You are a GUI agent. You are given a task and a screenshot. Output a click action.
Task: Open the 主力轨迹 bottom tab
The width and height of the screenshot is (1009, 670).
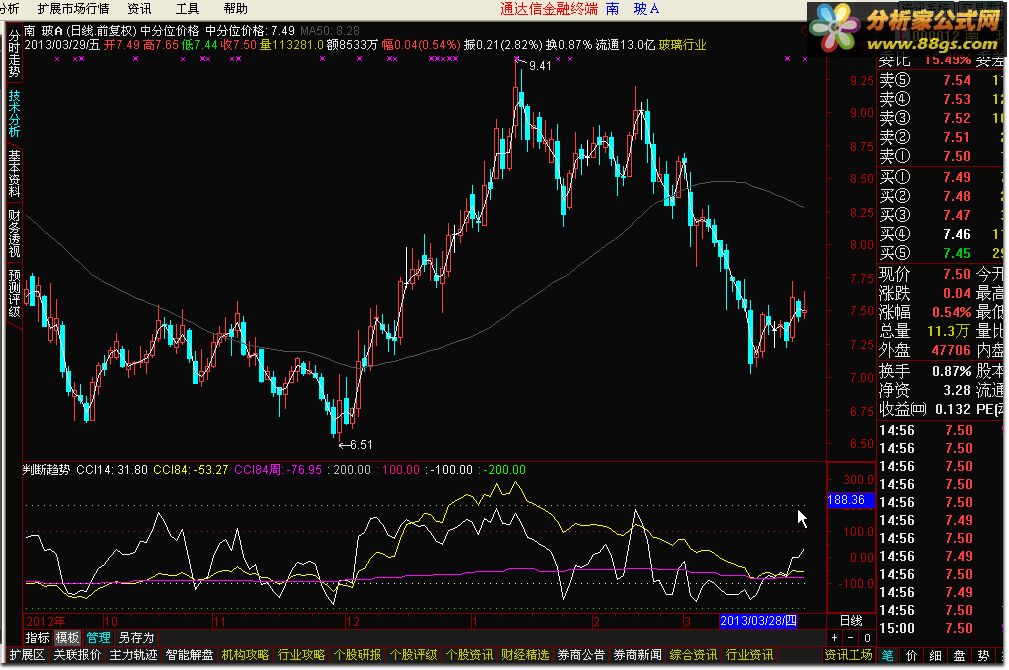click(133, 655)
